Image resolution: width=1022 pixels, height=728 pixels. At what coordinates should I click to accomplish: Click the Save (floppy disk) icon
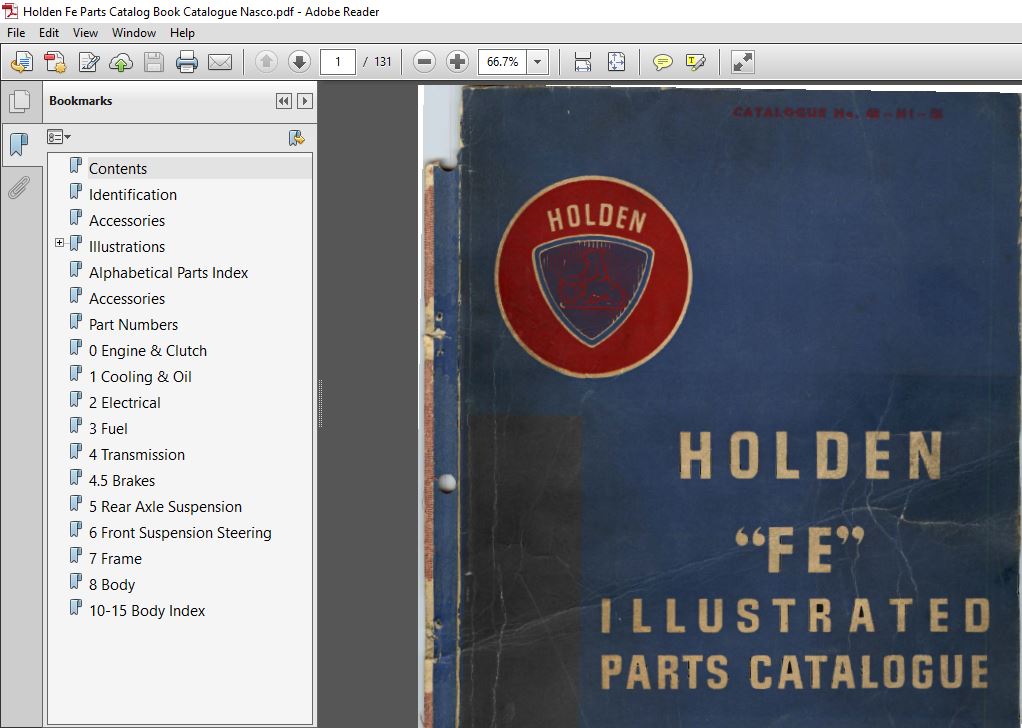tap(154, 62)
